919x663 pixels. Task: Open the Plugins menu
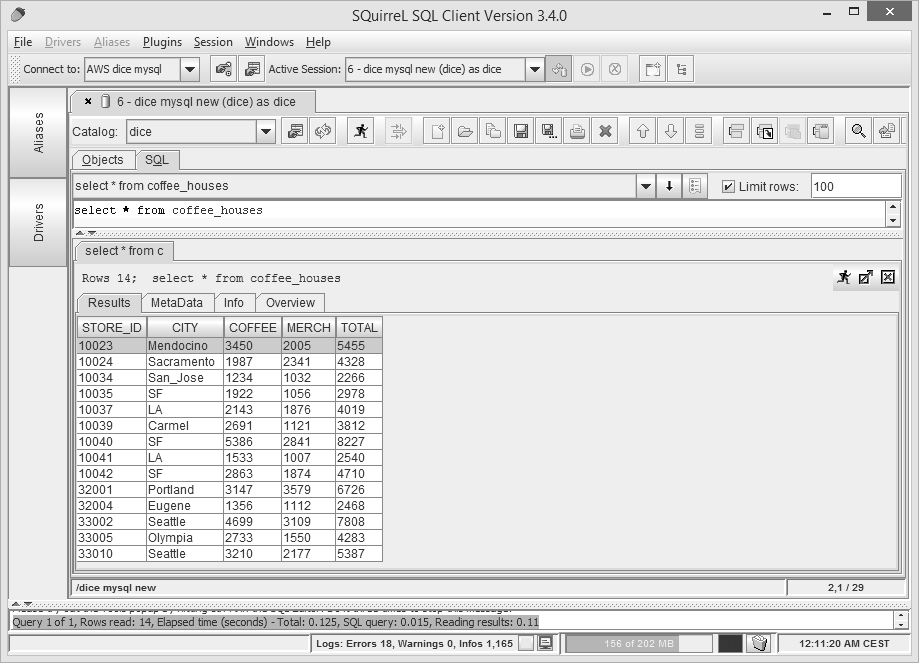click(162, 42)
